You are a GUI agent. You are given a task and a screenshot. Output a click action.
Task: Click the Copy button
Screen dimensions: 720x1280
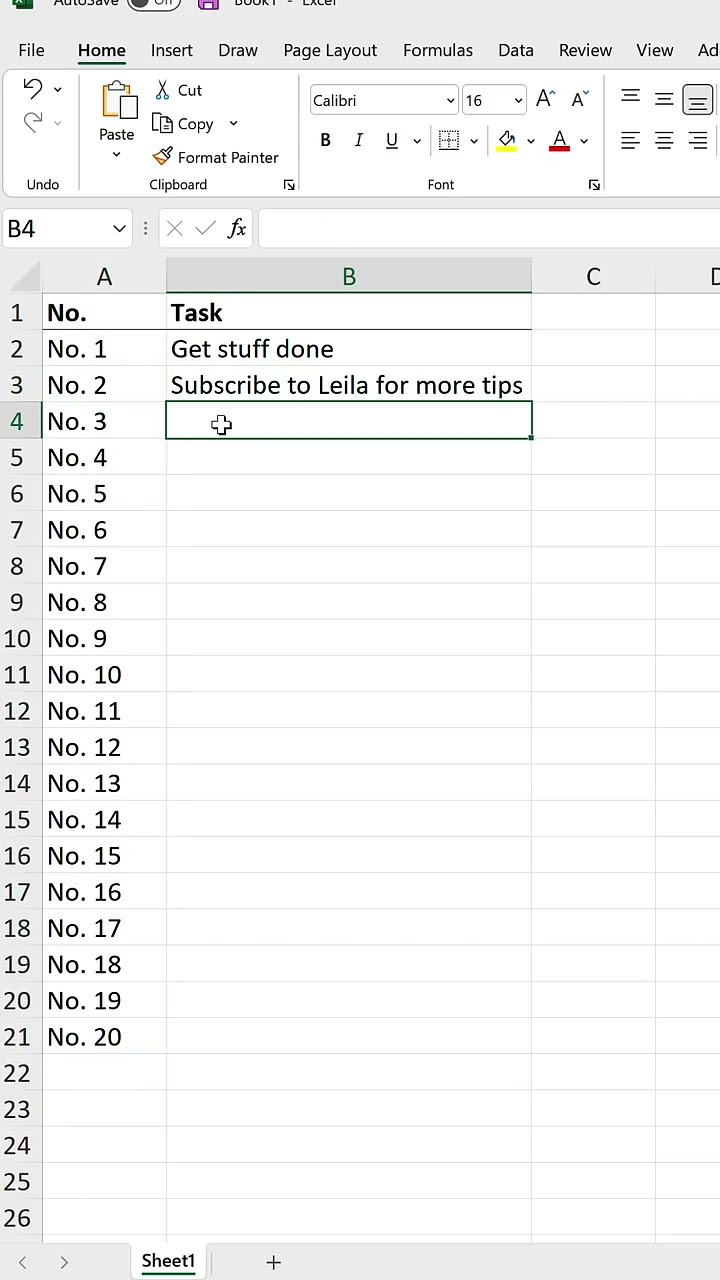[185, 124]
